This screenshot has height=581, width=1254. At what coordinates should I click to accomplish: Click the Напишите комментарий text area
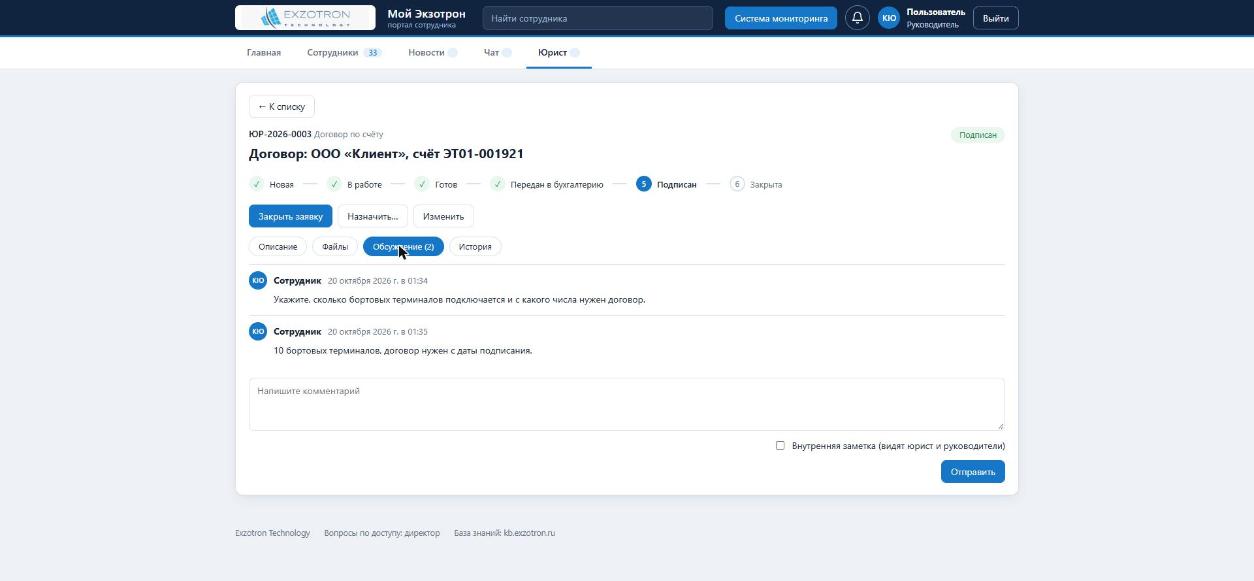pos(627,404)
